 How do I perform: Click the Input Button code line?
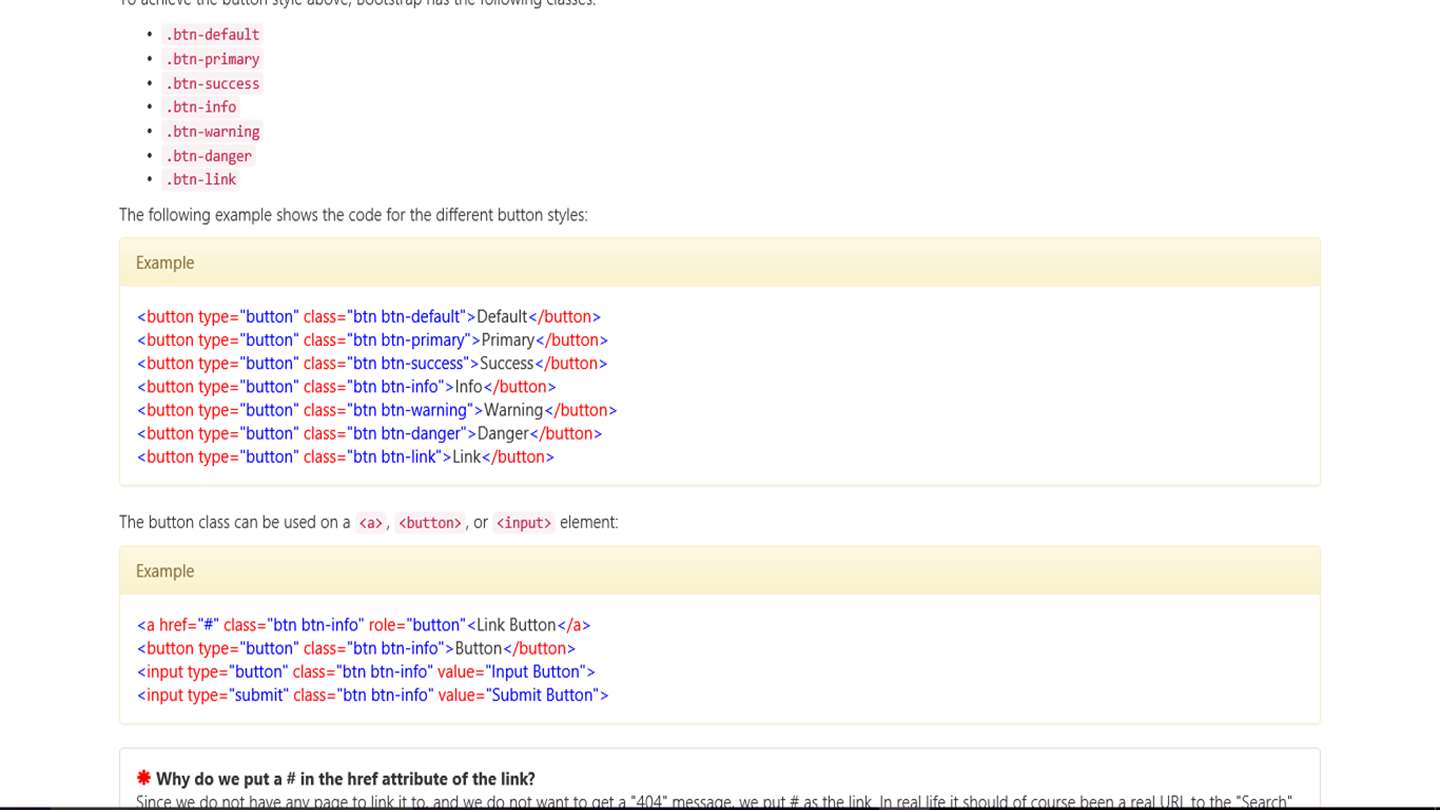pyautogui.click(x=366, y=672)
